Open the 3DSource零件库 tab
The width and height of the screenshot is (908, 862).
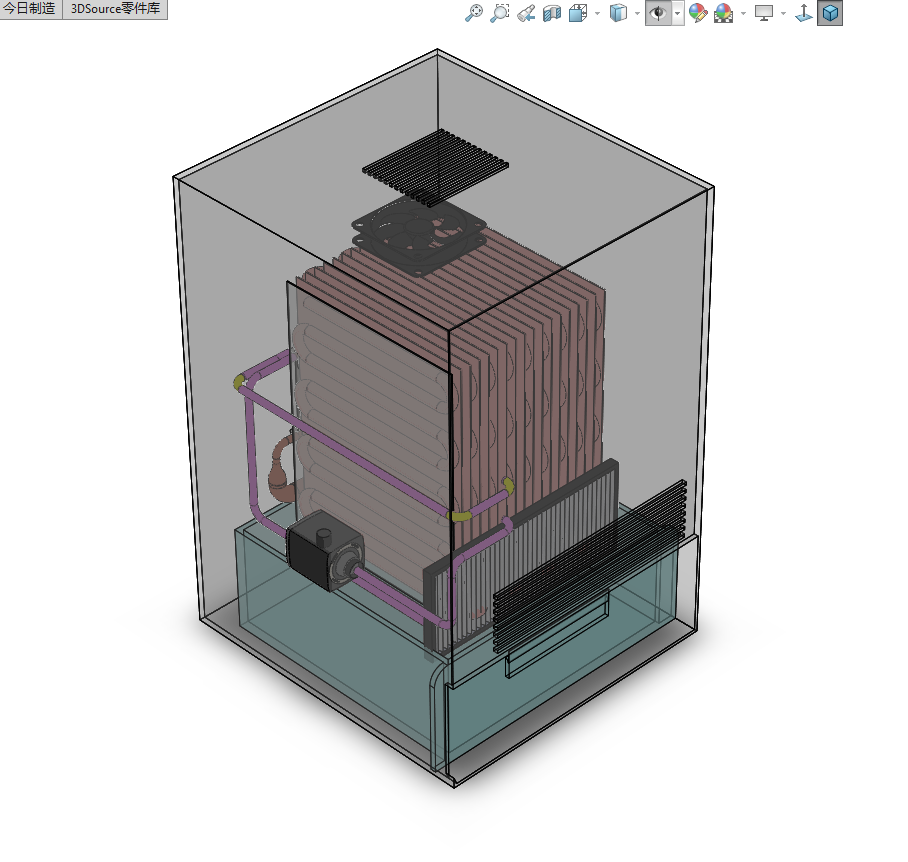pos(115,9)
